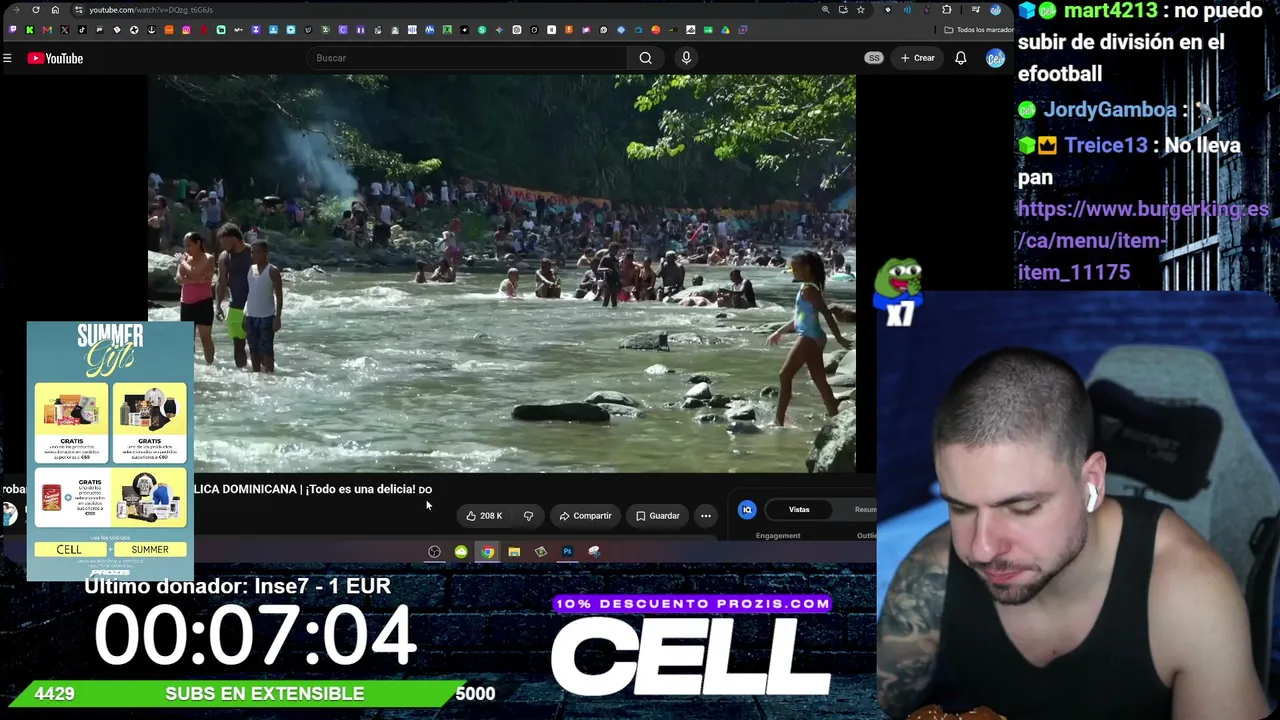Click the video title ending 'Todo es una delicia!'
The image size is (1280, 720).
point(312,489)
